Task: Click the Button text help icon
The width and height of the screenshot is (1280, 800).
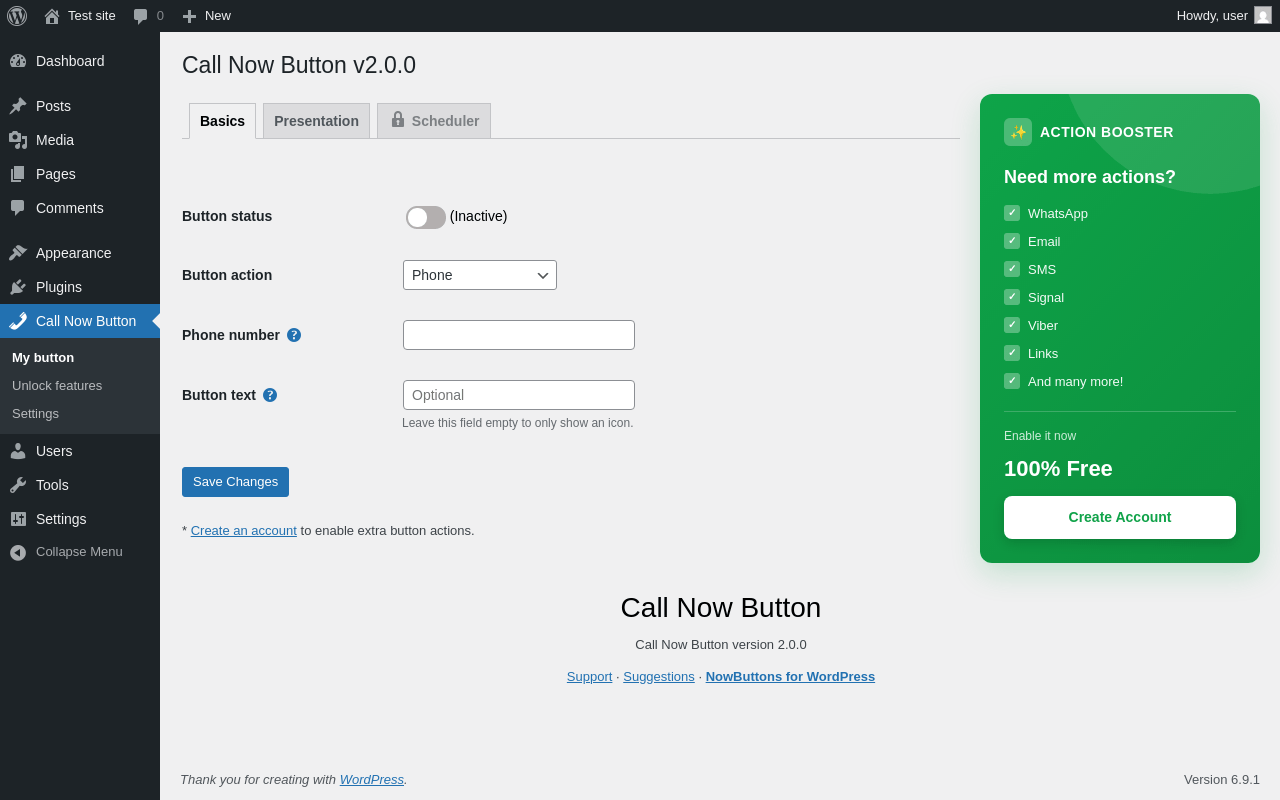Action: (x=270, y=395)
